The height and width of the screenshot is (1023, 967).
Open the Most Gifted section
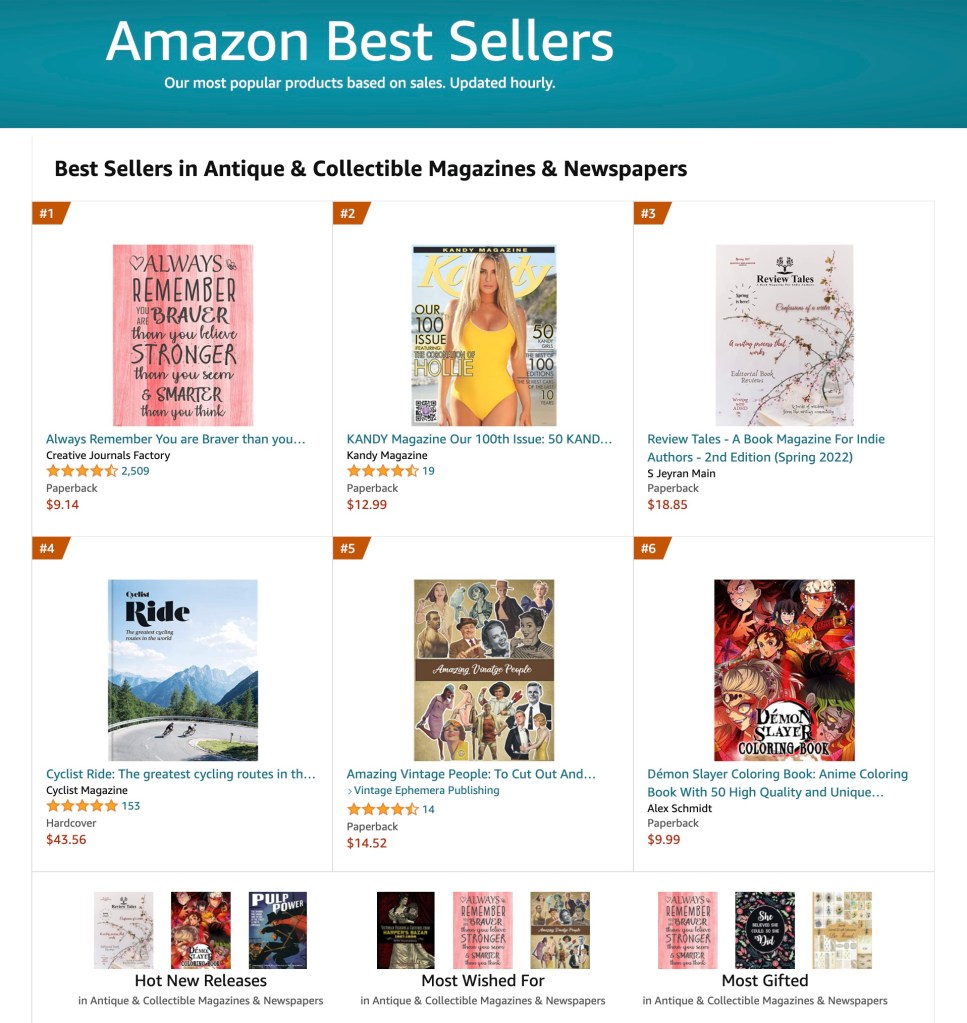[765, 981]
